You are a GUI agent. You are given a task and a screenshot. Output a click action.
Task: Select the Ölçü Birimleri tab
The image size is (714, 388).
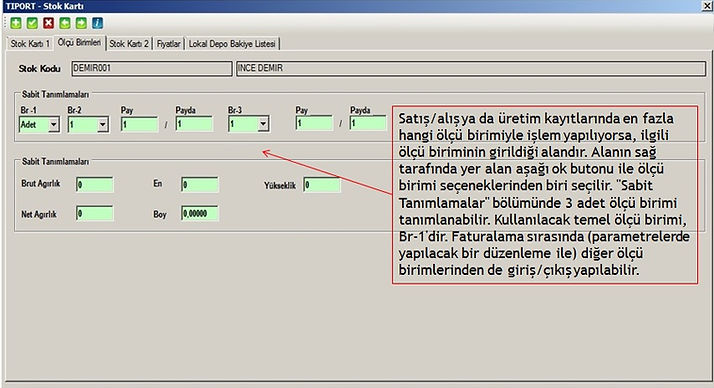tap(79, 42)
